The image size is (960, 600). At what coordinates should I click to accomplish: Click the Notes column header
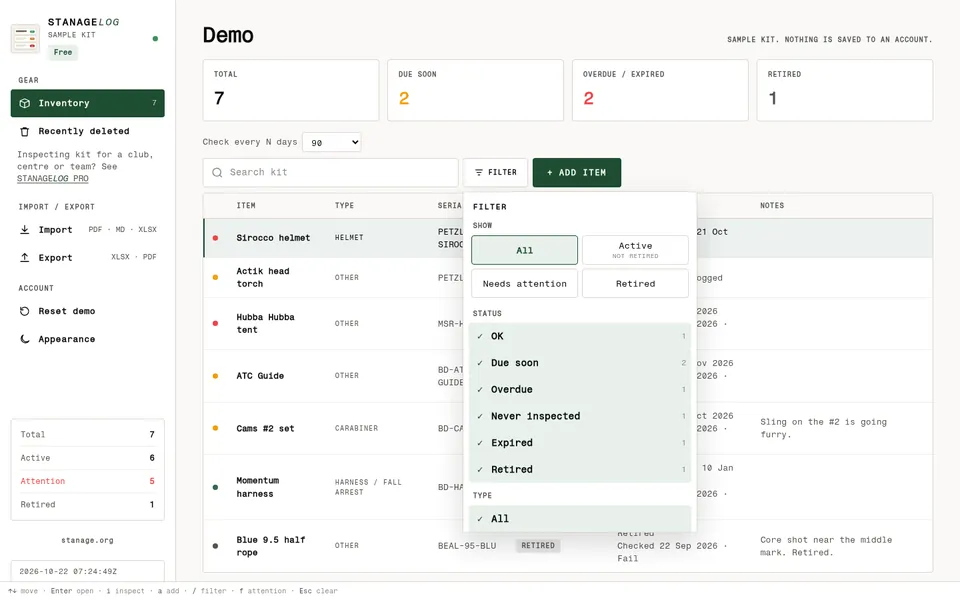pos(772,206)
